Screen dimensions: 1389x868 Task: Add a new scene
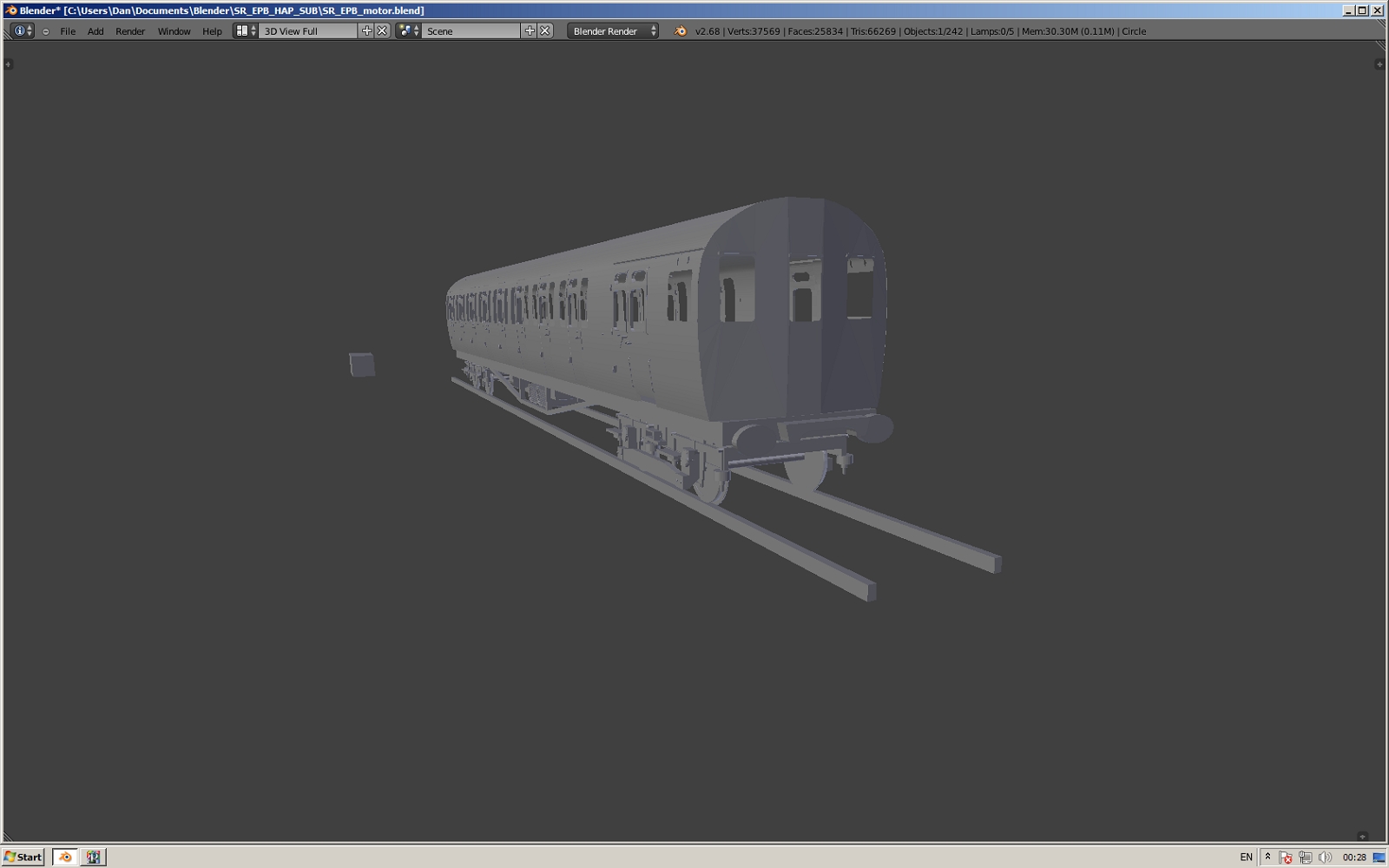click(x=530, y=31)
